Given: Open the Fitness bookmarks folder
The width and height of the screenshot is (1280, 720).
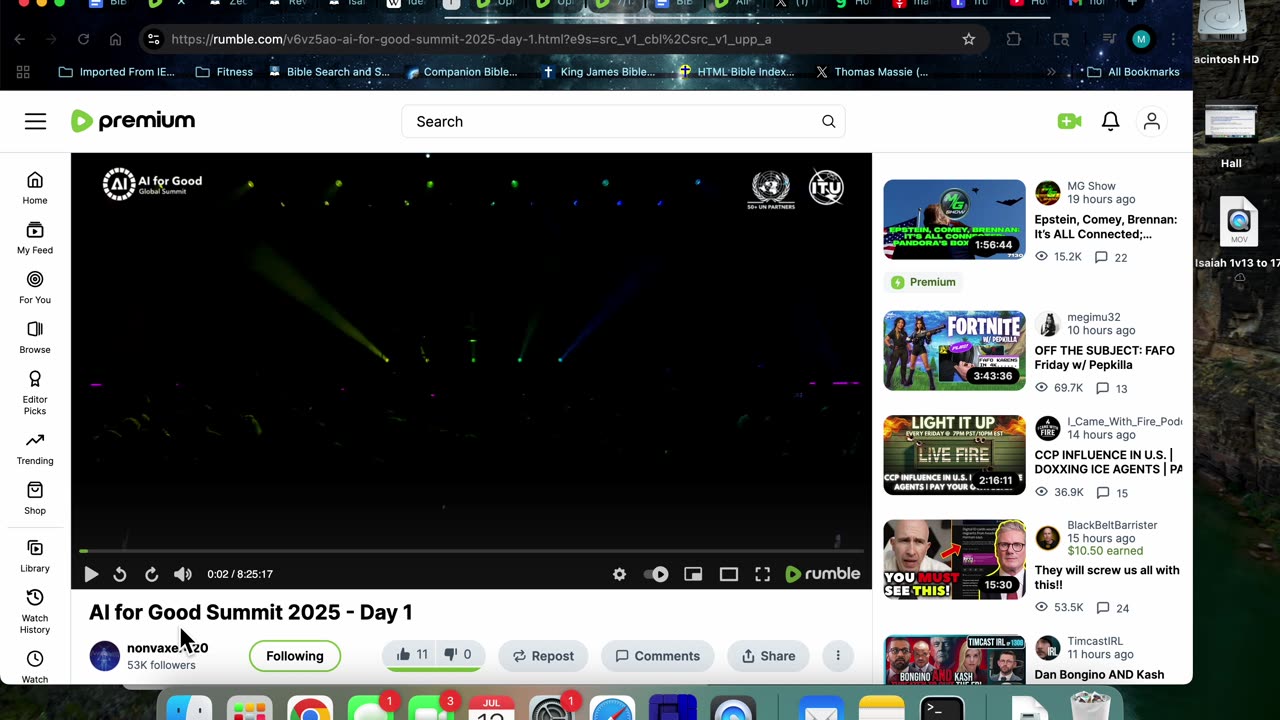Looking at the screenshot, I should (x=224, y=72).
